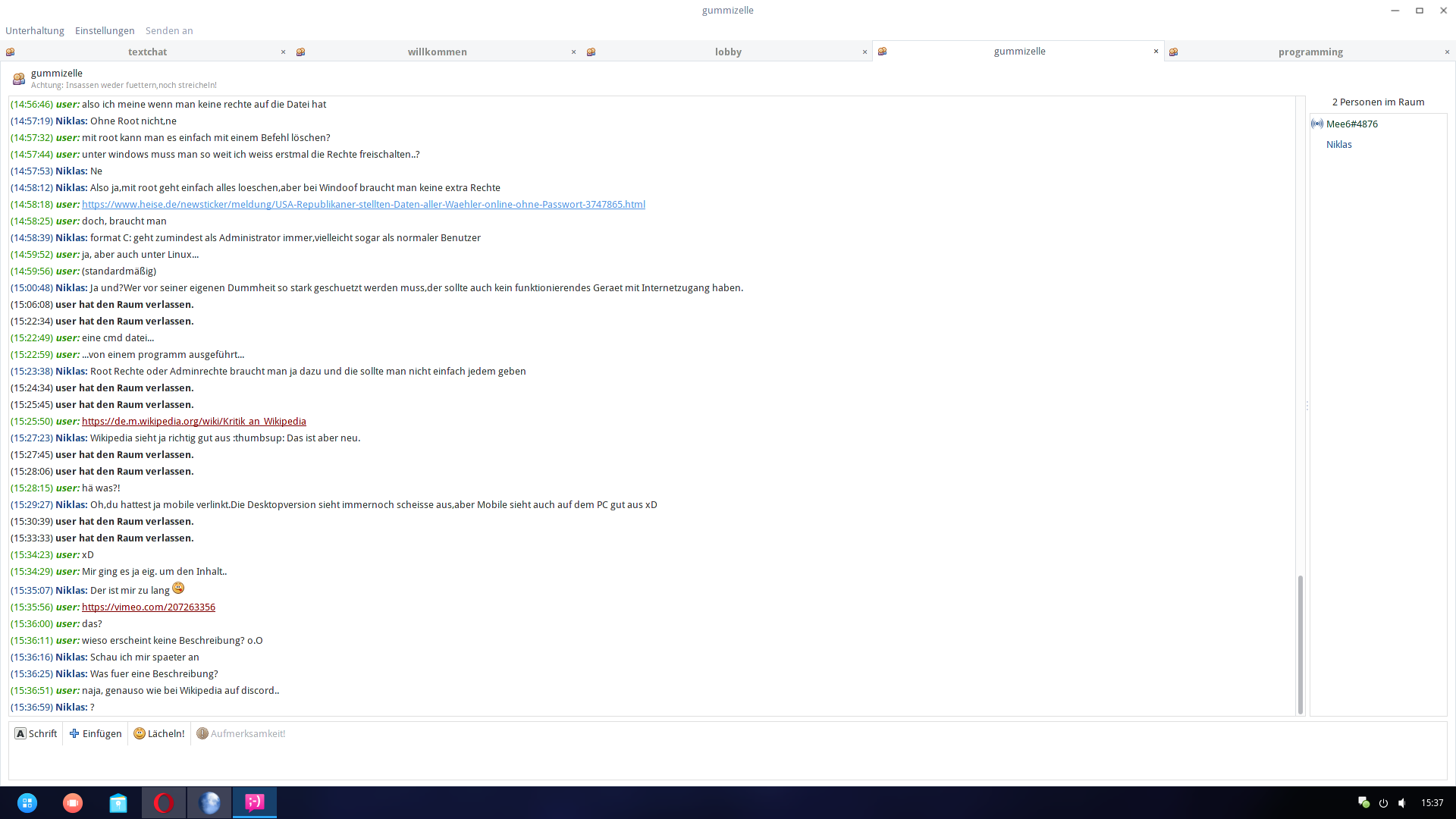1456x819 pixels.
Task: Open the Unterhaltung menu
Action: 35,30
